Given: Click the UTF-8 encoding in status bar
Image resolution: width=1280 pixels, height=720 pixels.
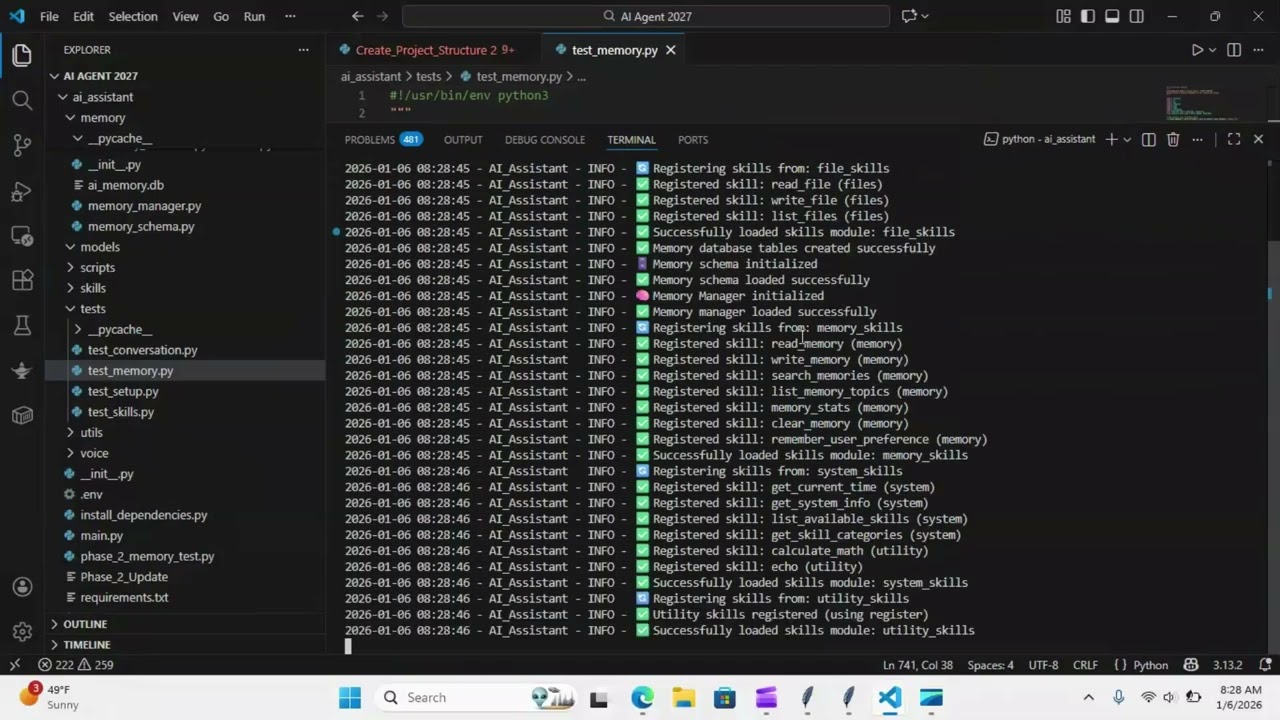Looking at the screenshot, I should (x=1043, y=665).
